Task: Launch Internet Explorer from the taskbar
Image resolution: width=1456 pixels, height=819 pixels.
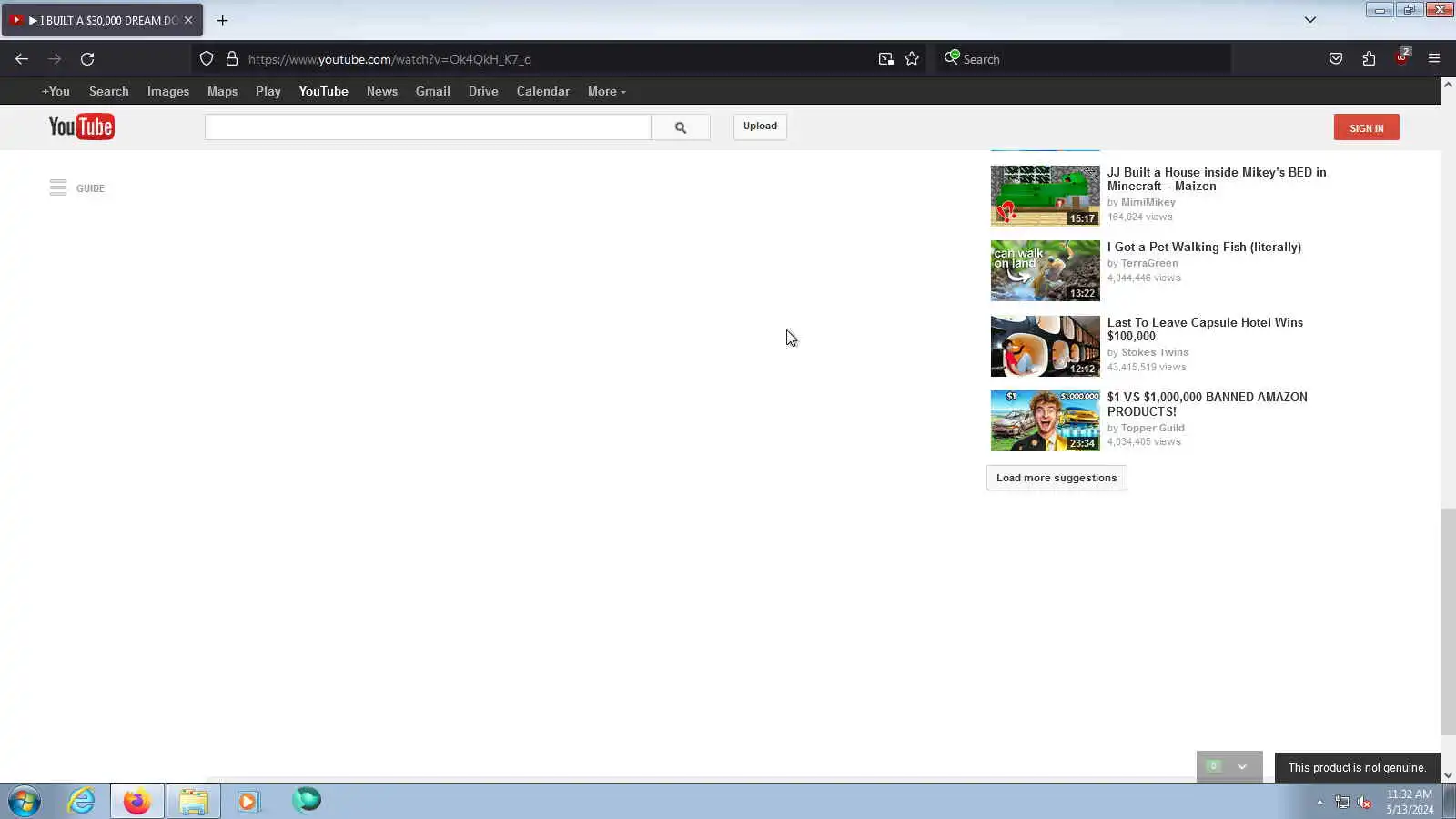Action: (x=81, y=802)
